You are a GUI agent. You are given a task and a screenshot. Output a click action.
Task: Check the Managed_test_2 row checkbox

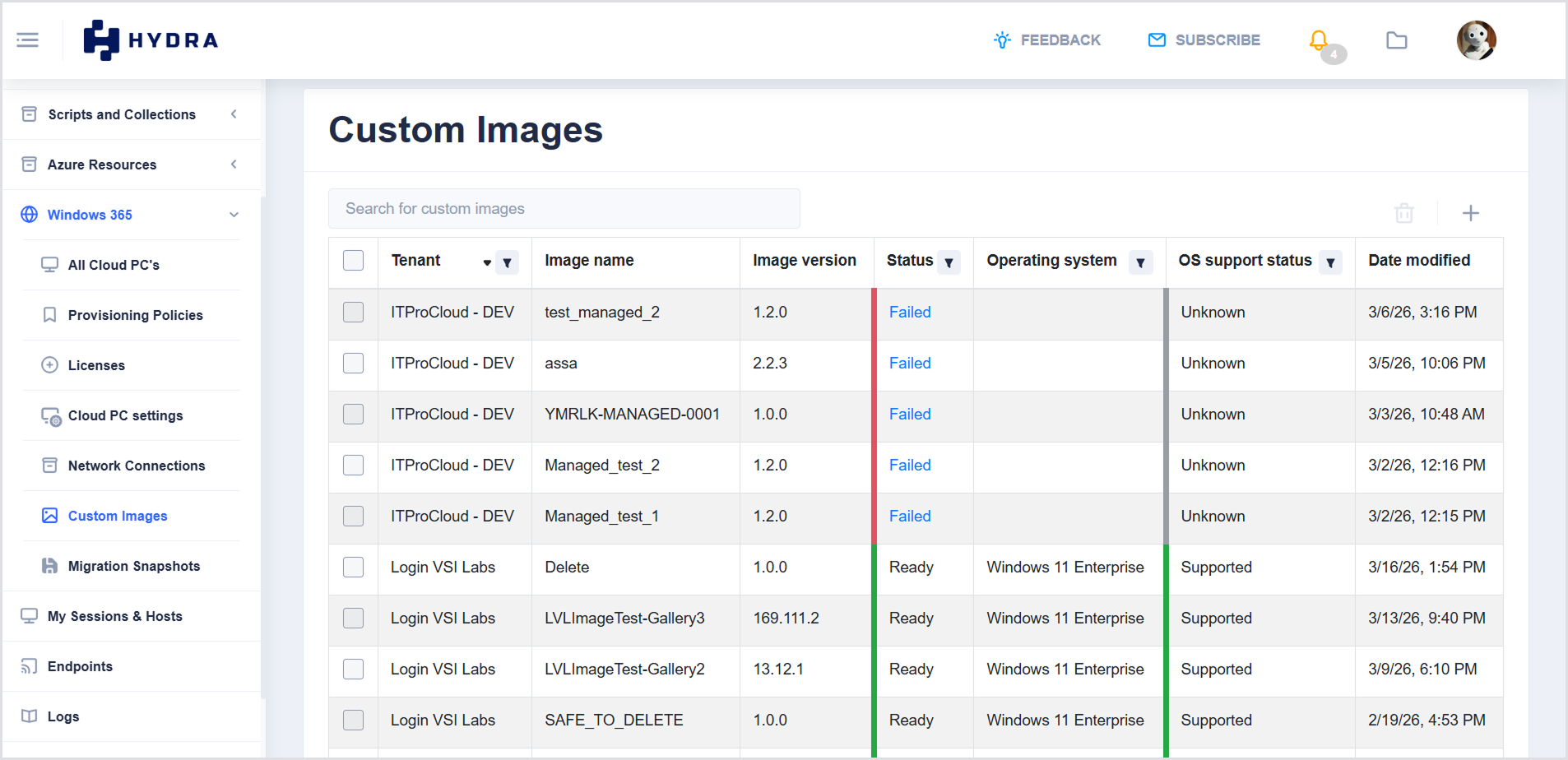point(353,466)
